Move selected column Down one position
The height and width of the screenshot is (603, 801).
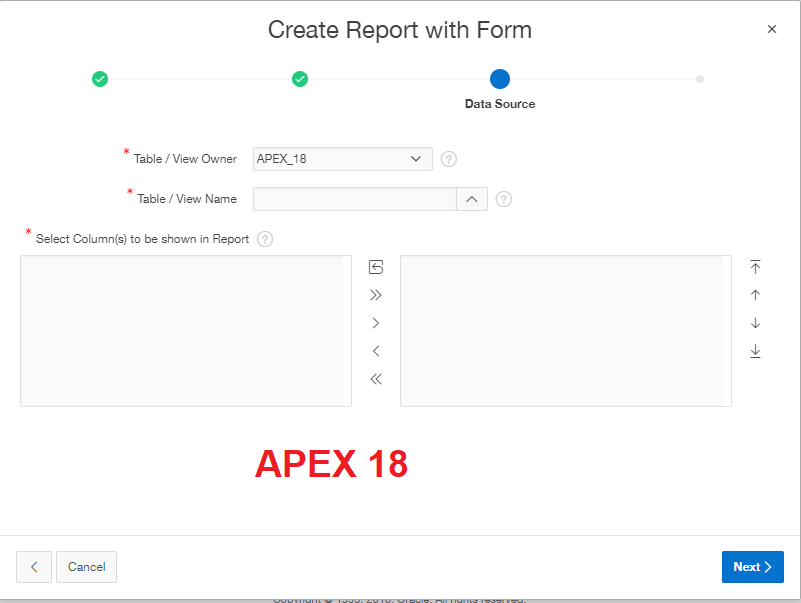[755, 323]
